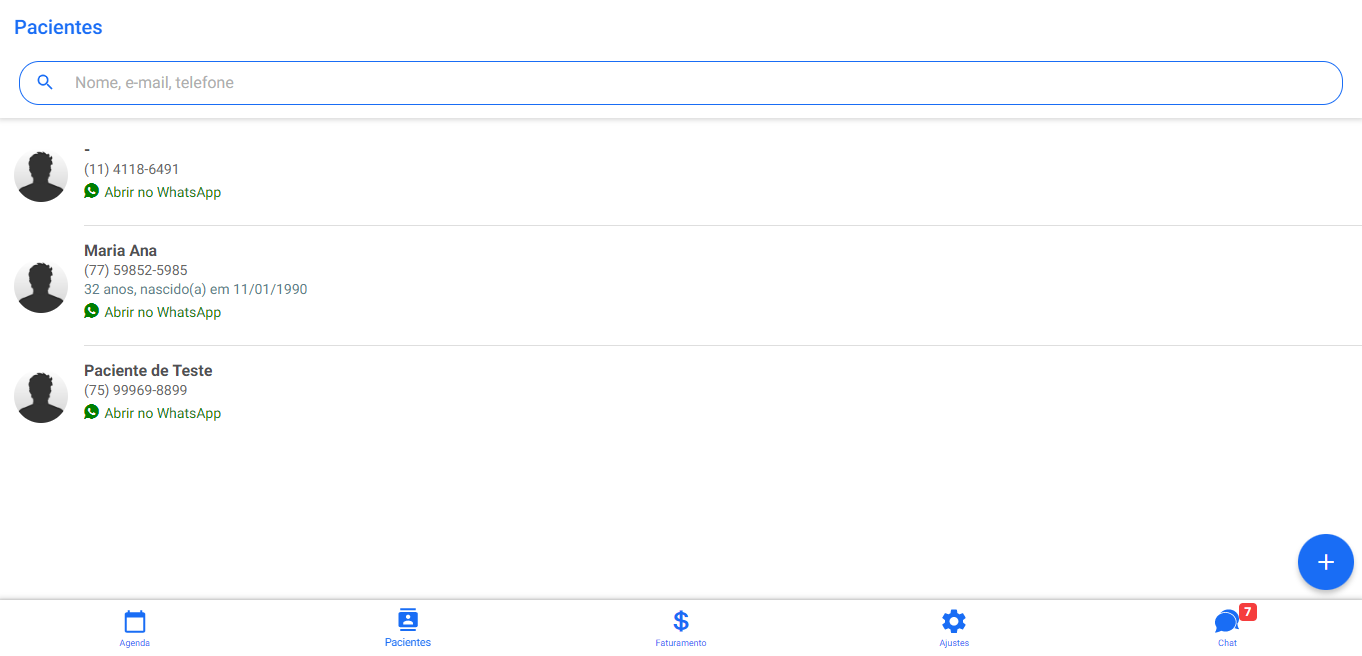
Task: Click WhatsApp icon for Paciente de Teste
Action: [x=92, y=412]
